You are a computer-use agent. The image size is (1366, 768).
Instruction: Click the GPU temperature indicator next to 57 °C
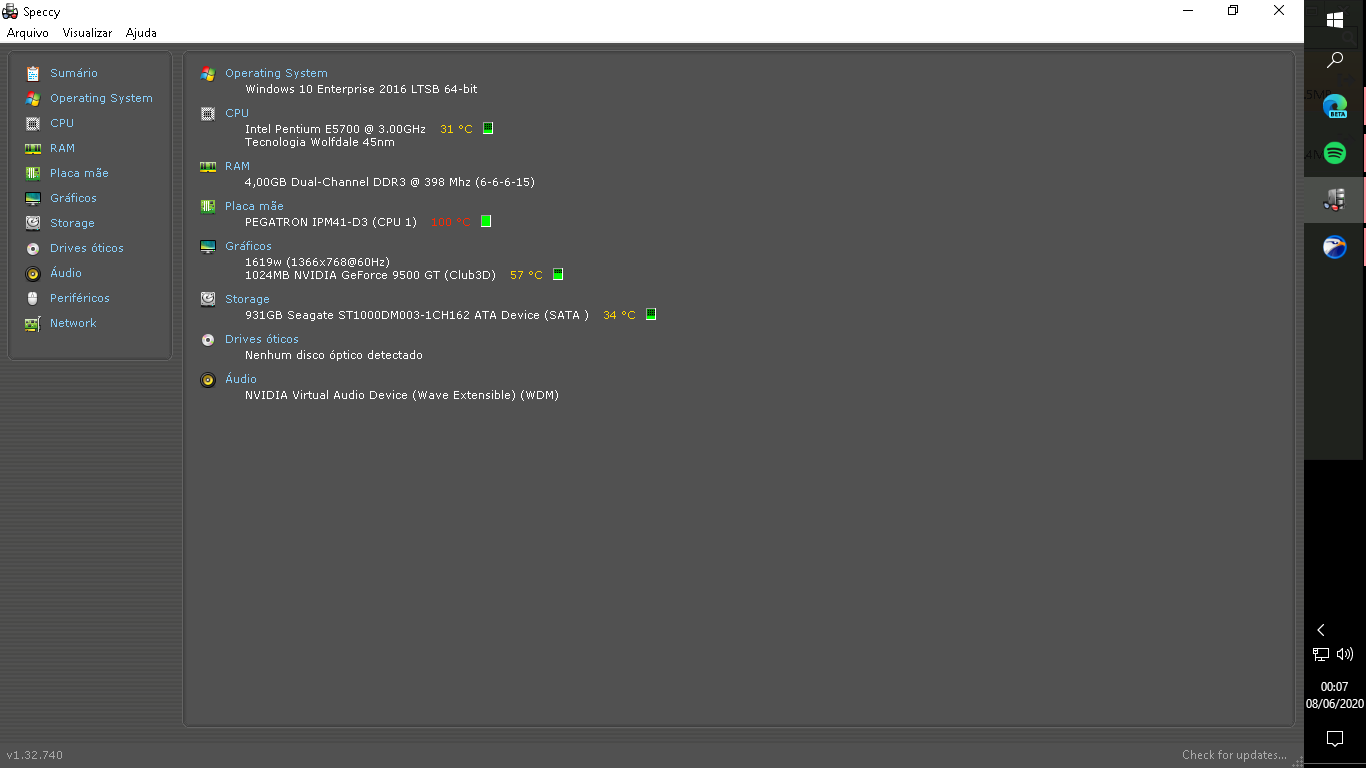click(x=558, y=274)
